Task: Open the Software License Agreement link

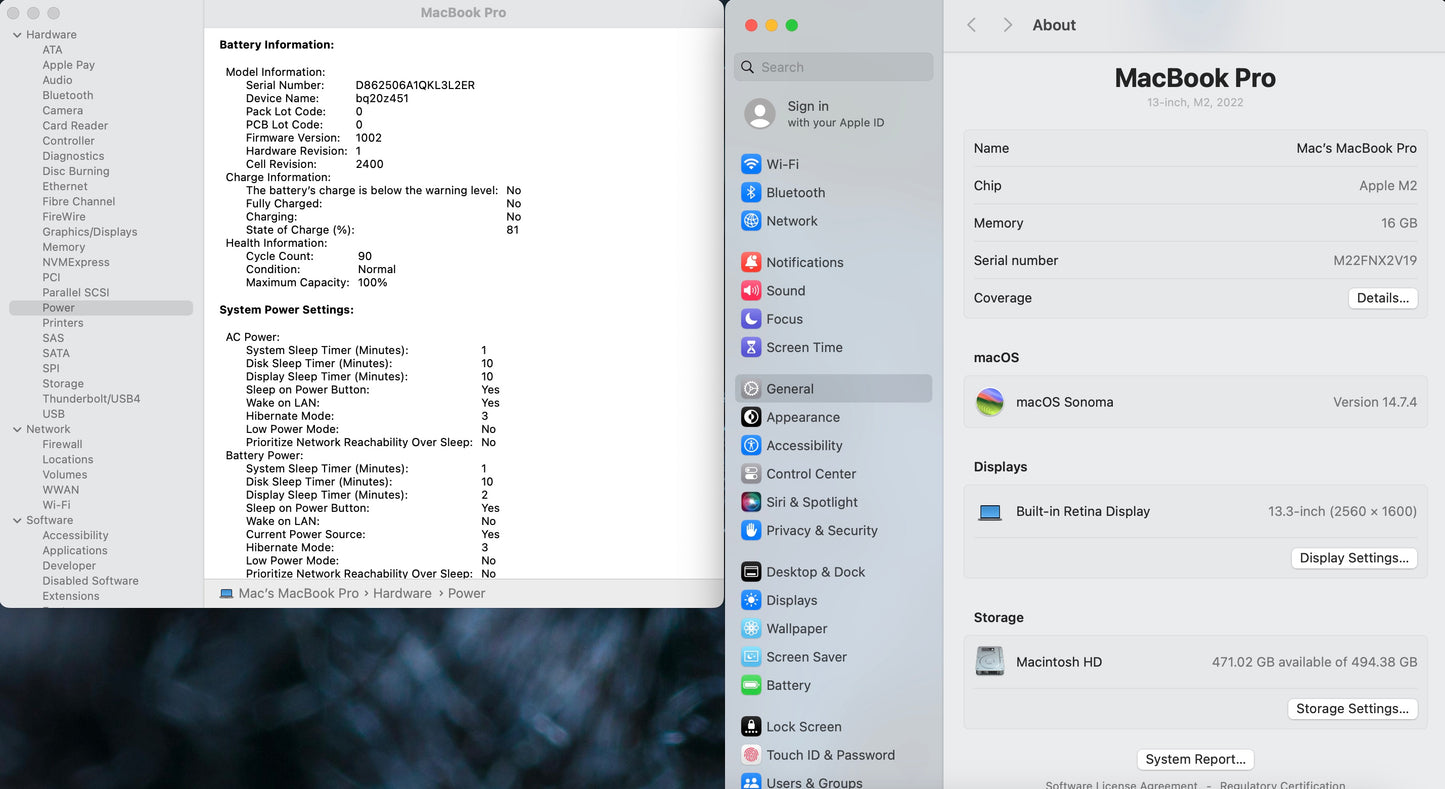Action: pyautogui.click(x=1121, y=784)
